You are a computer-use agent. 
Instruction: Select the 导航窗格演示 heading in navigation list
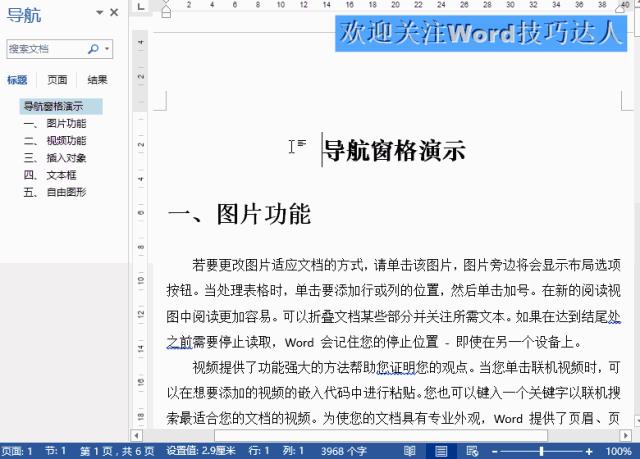tap(61, 106)
